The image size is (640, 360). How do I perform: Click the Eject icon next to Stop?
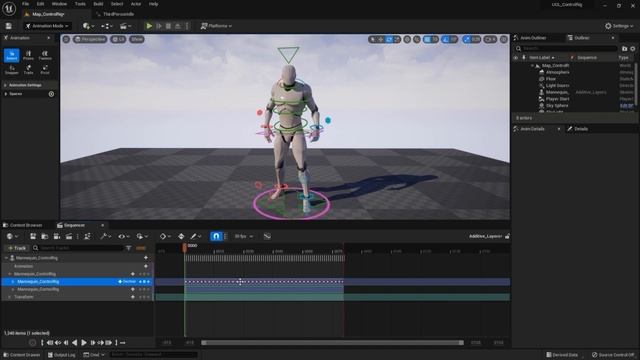coord(178,26)
